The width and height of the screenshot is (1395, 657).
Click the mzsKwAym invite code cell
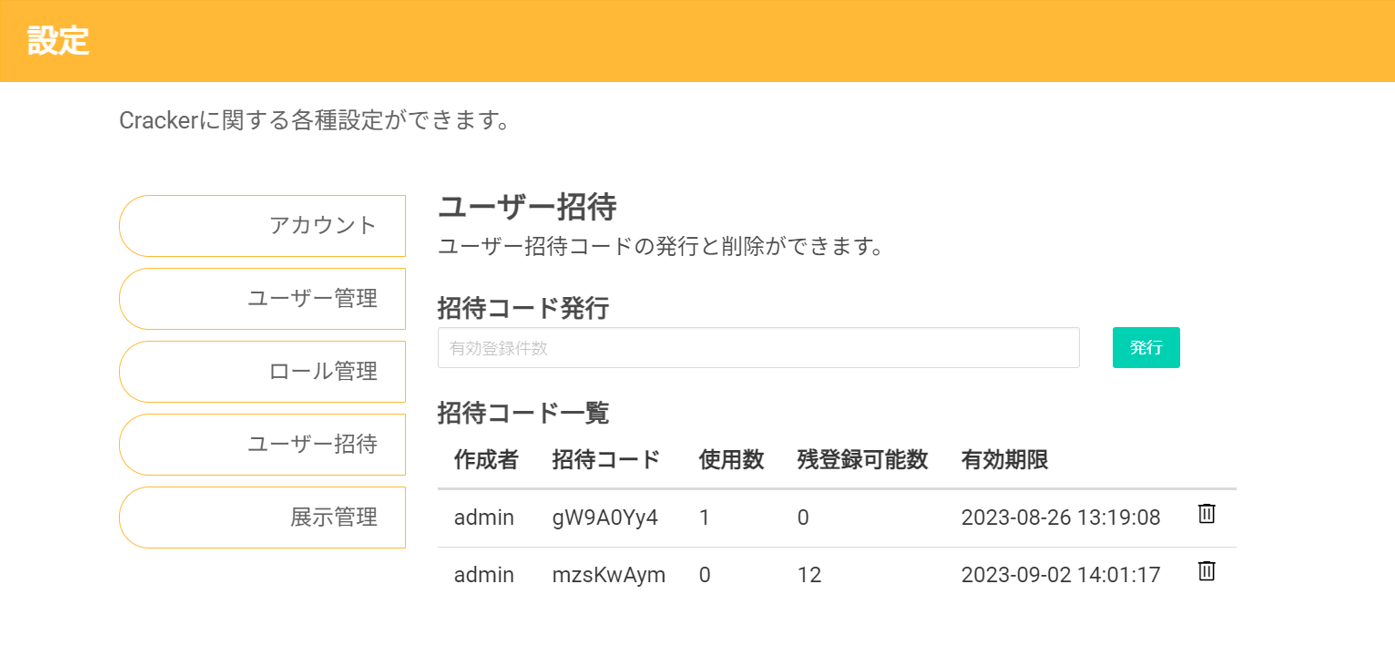click(x=608, y=575)
